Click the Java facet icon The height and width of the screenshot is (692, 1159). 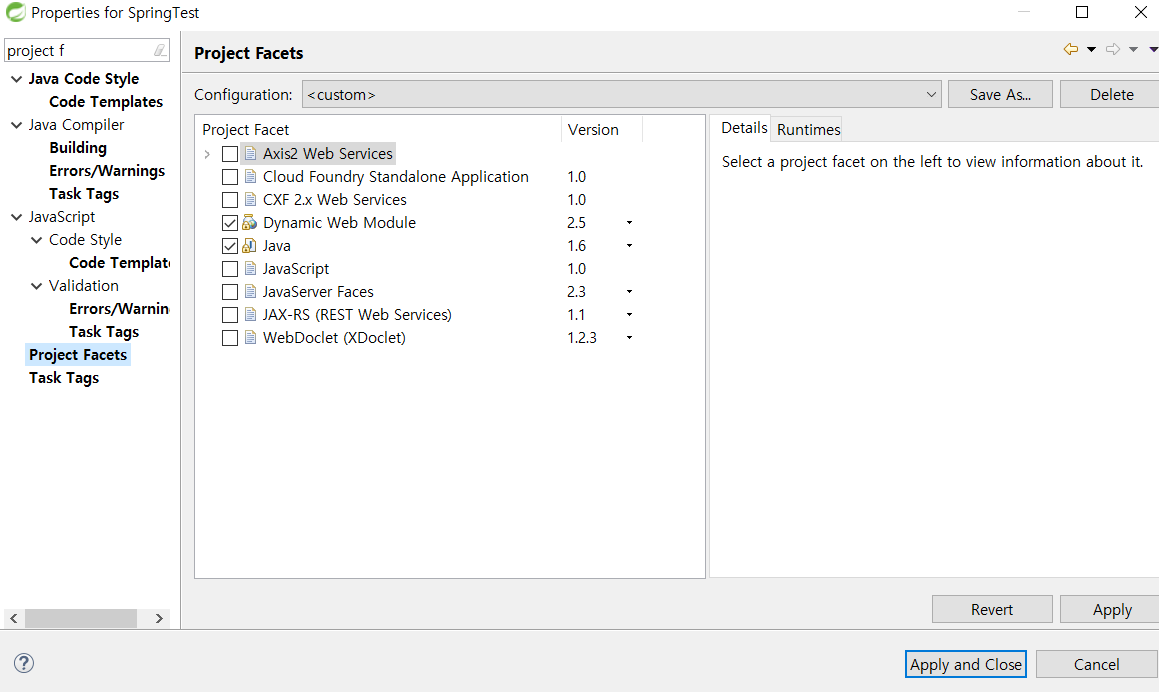coord(250,245)
